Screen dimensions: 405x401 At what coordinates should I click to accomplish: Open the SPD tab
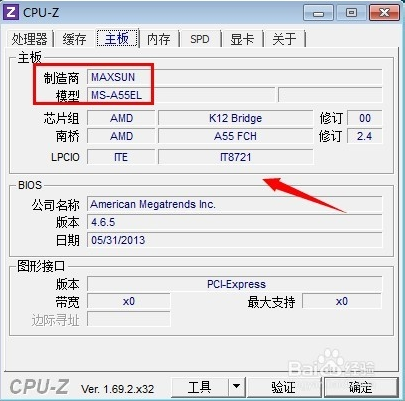[200, 39]
